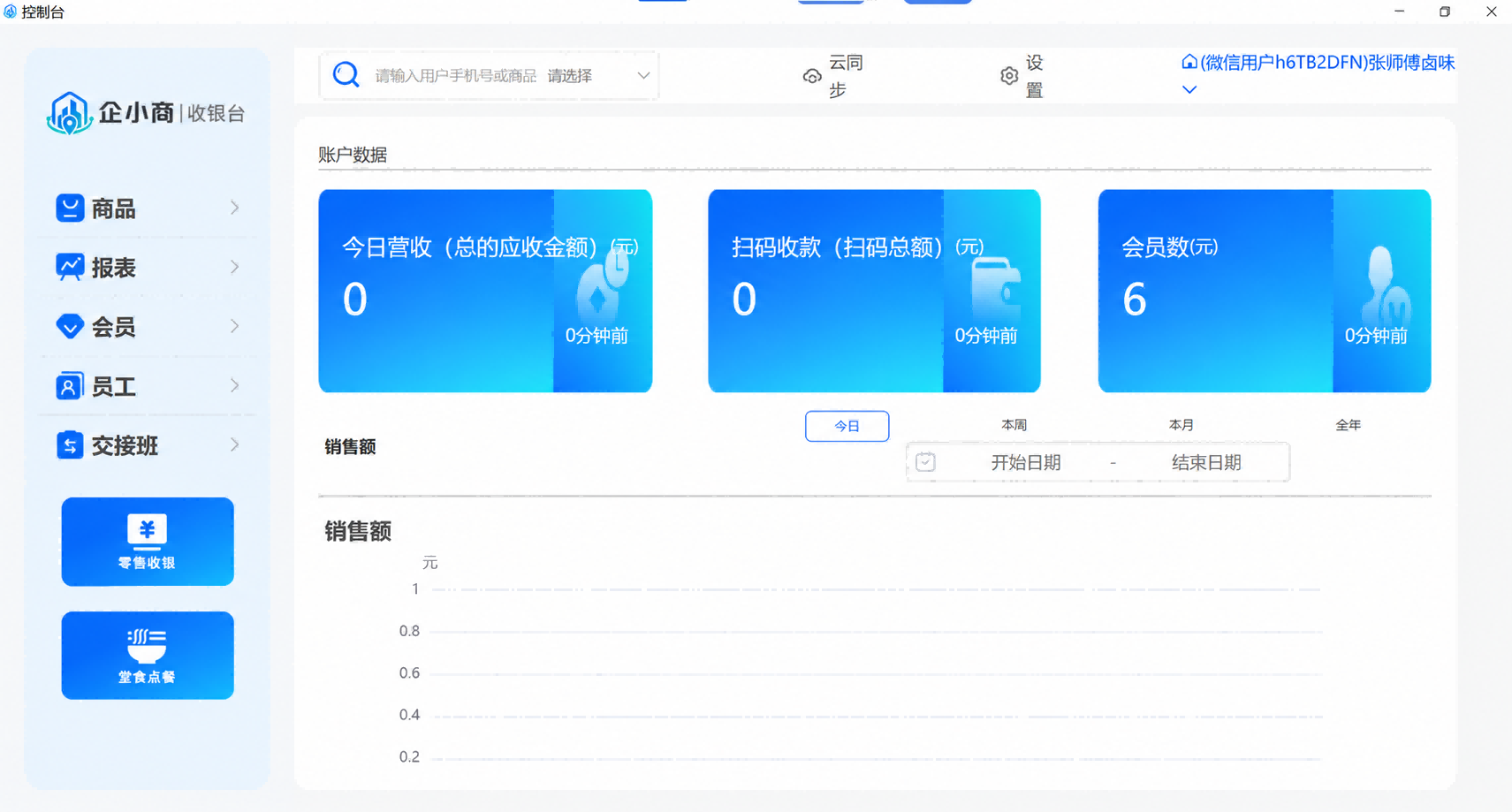This screenshot has width=1512, height=812.
Task: Click the 交接班 menu label
Action: (125, 446)
